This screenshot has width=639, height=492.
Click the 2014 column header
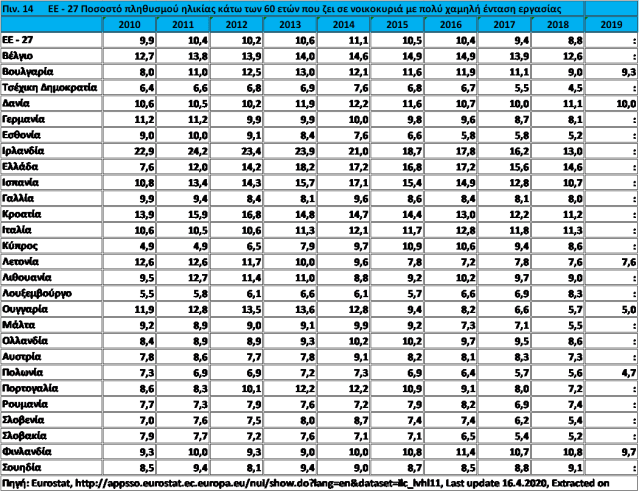[344, 23]
